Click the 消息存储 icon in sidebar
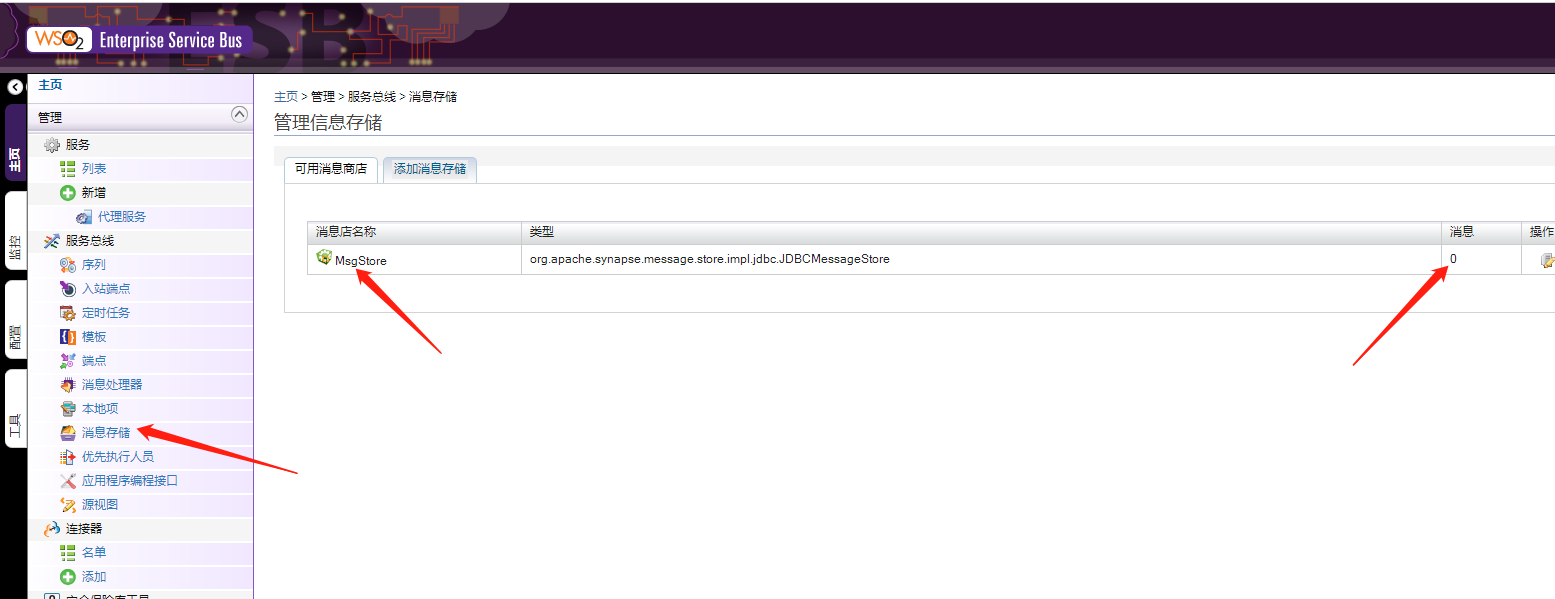 point(68,433)
